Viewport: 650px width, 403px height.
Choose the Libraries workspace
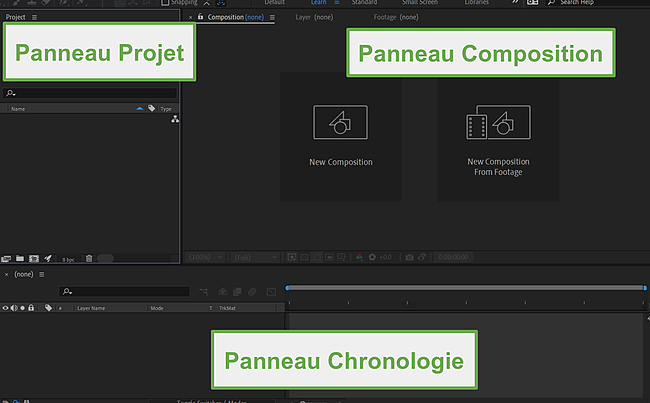(476, 2)
